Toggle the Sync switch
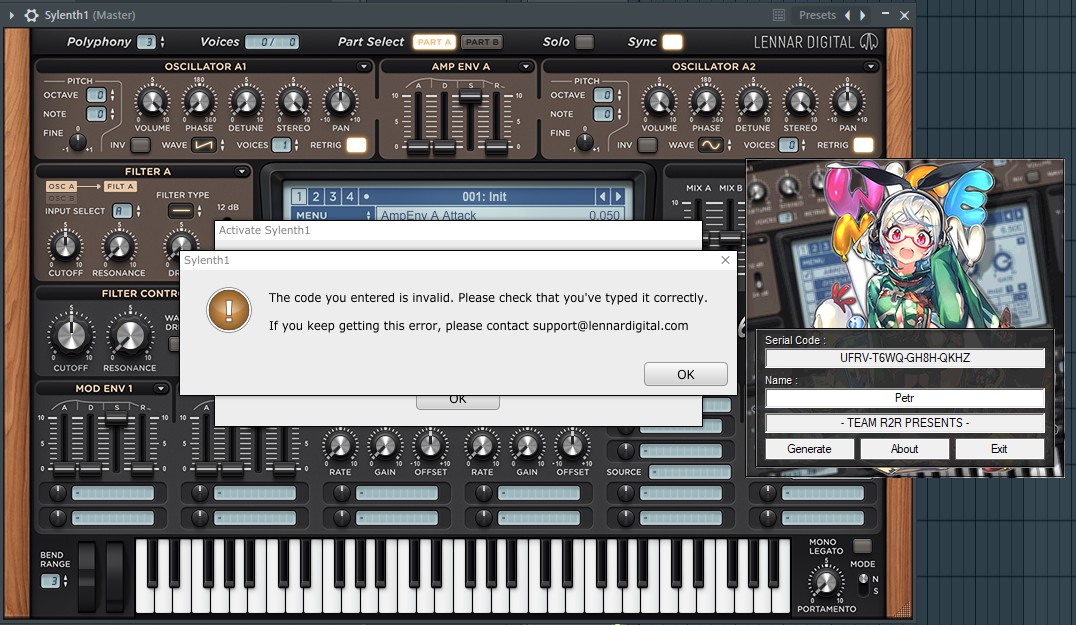Image resolution: width=1076 pixels, height=625 pixels. point(672,42)
